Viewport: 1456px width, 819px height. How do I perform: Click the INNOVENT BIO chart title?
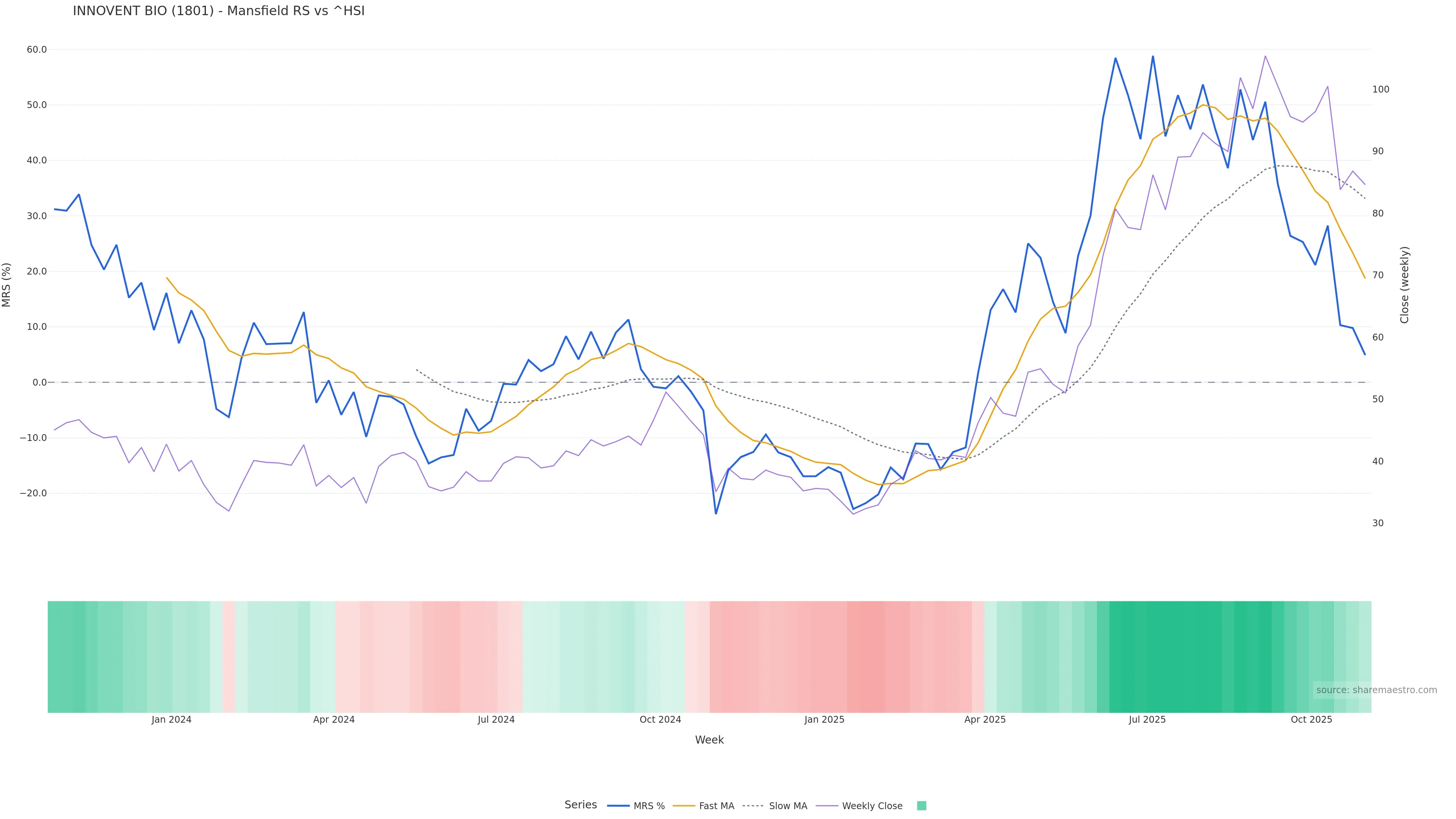click(x=219, y=11)
